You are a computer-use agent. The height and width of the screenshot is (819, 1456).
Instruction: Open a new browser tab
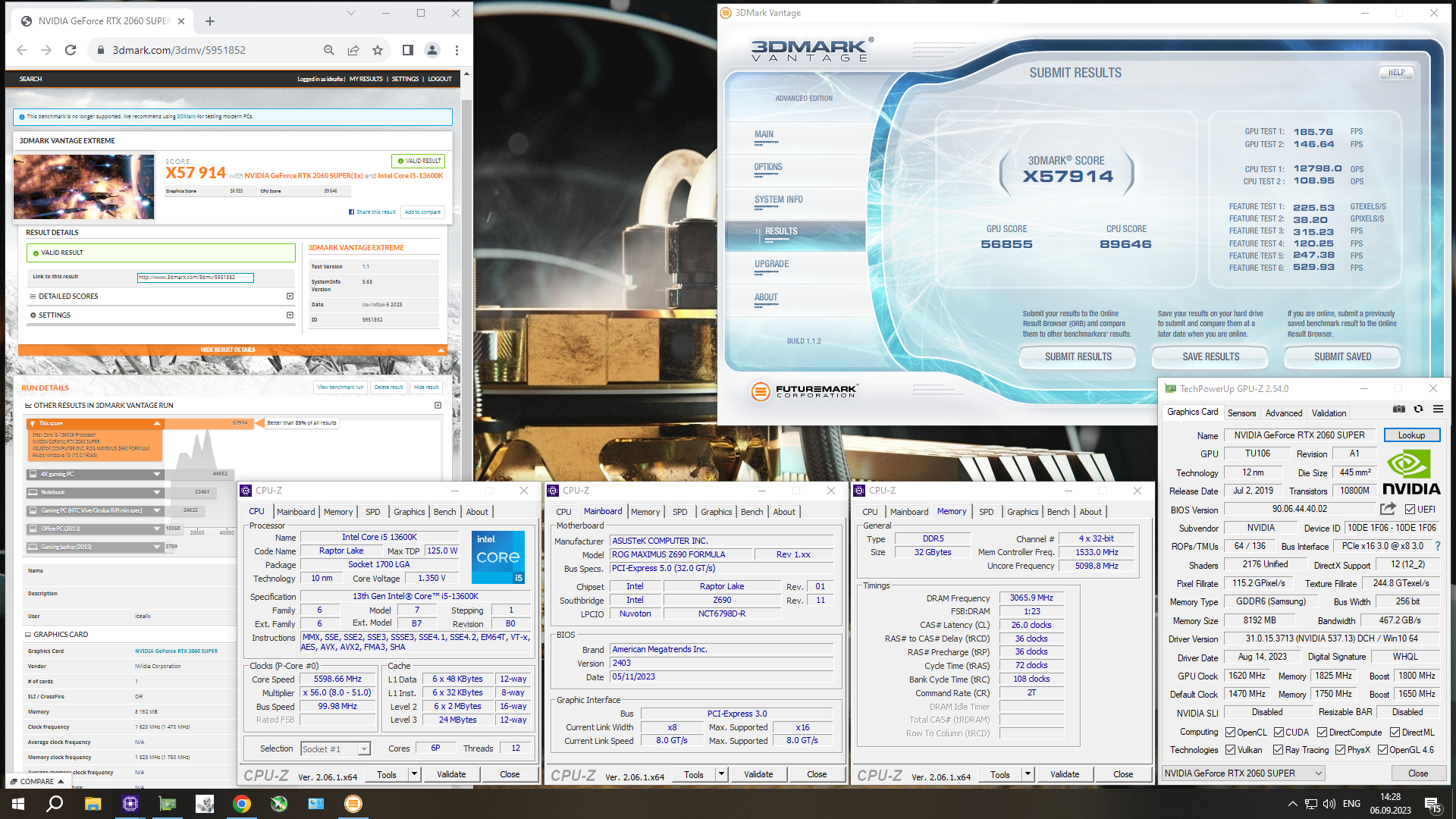tap(210, 21)
